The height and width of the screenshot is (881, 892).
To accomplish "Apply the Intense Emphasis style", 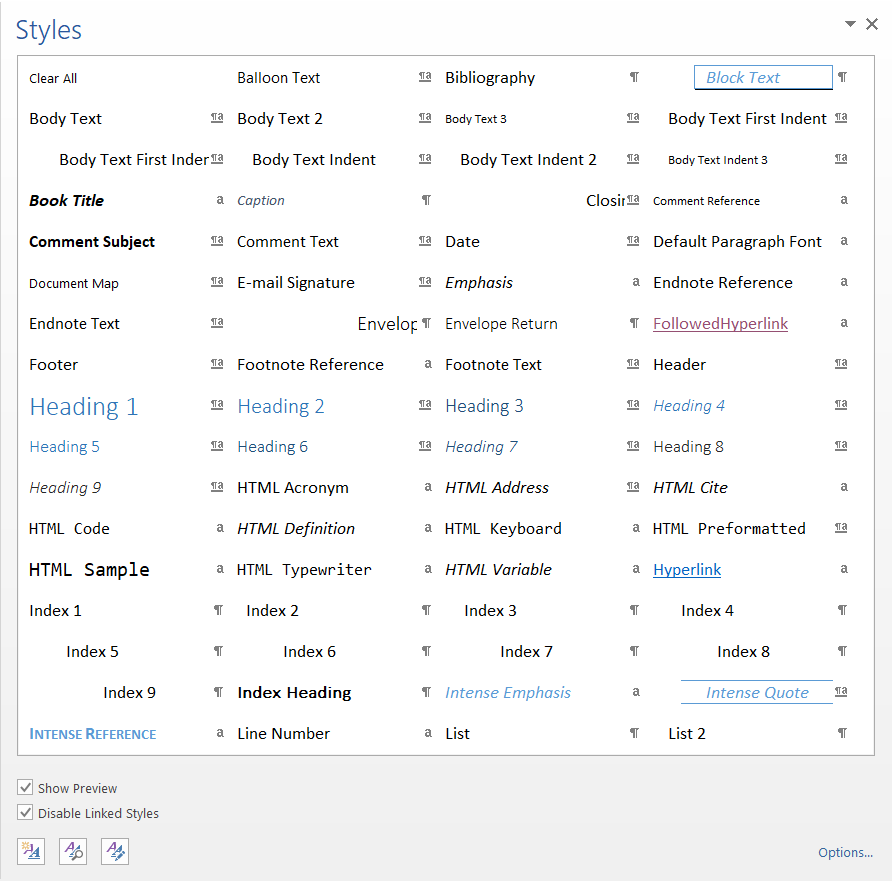I will click(507, 692).
